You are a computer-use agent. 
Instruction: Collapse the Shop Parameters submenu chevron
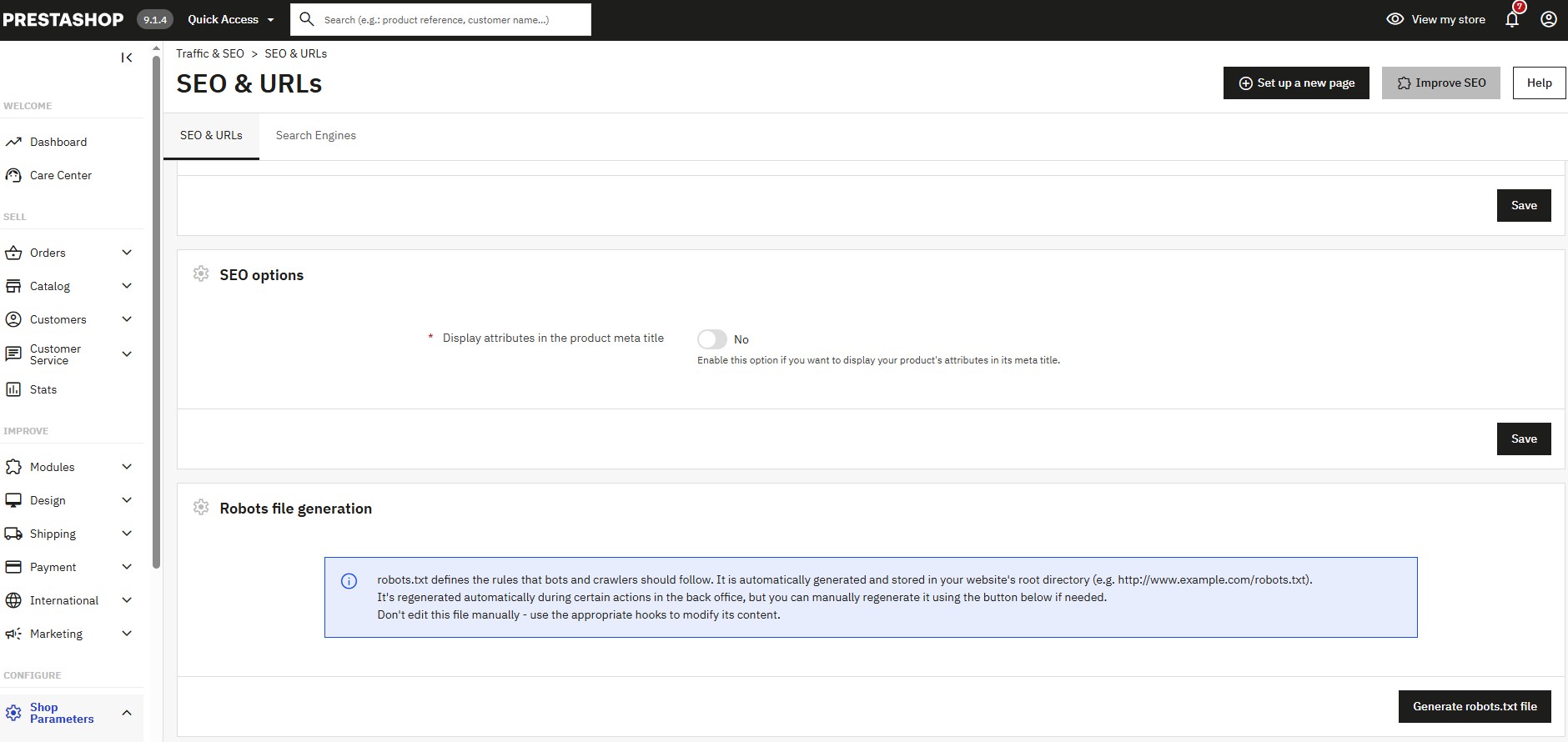[x=127, y=713]
